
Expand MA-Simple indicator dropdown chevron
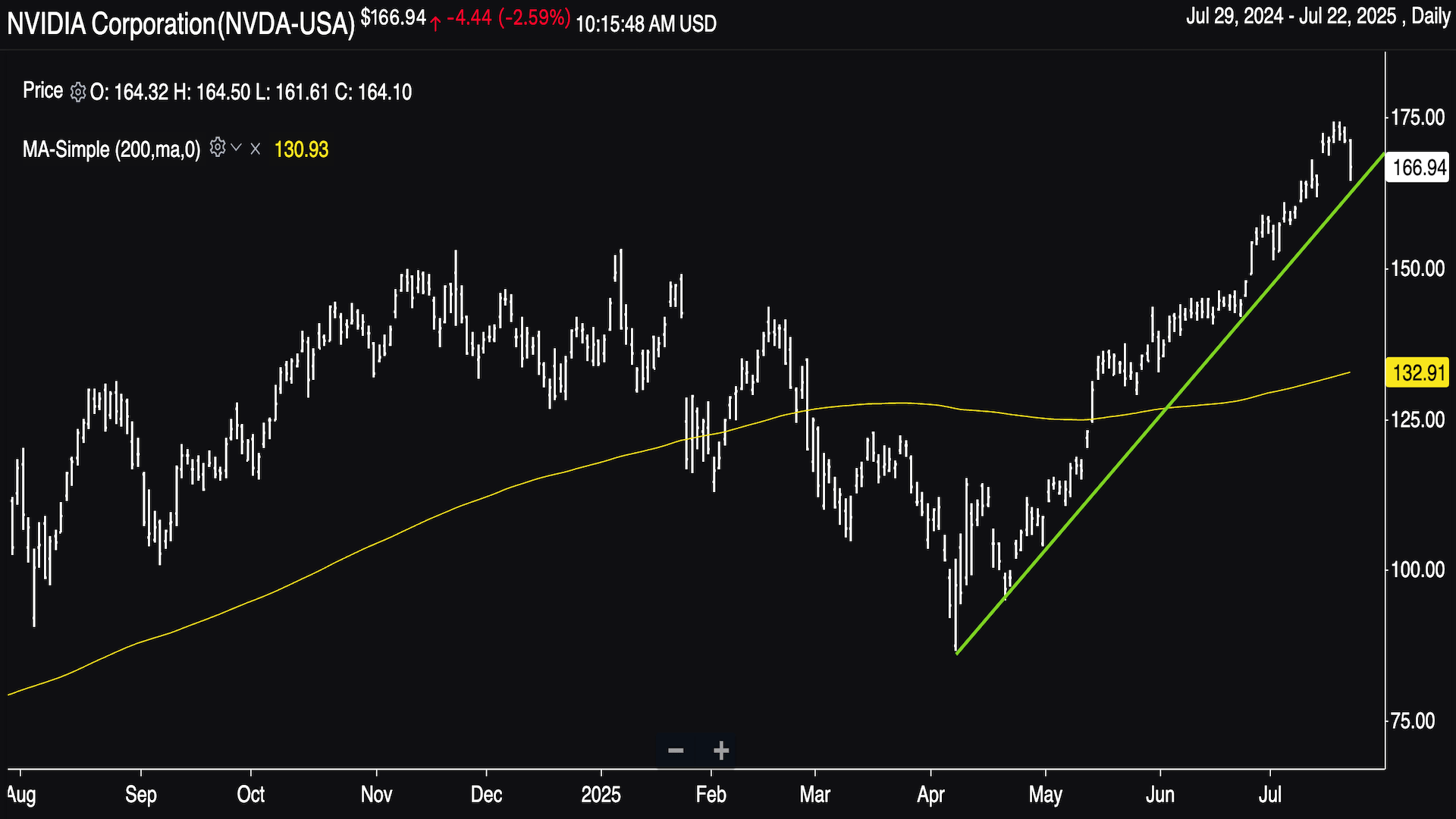point(237,148)
